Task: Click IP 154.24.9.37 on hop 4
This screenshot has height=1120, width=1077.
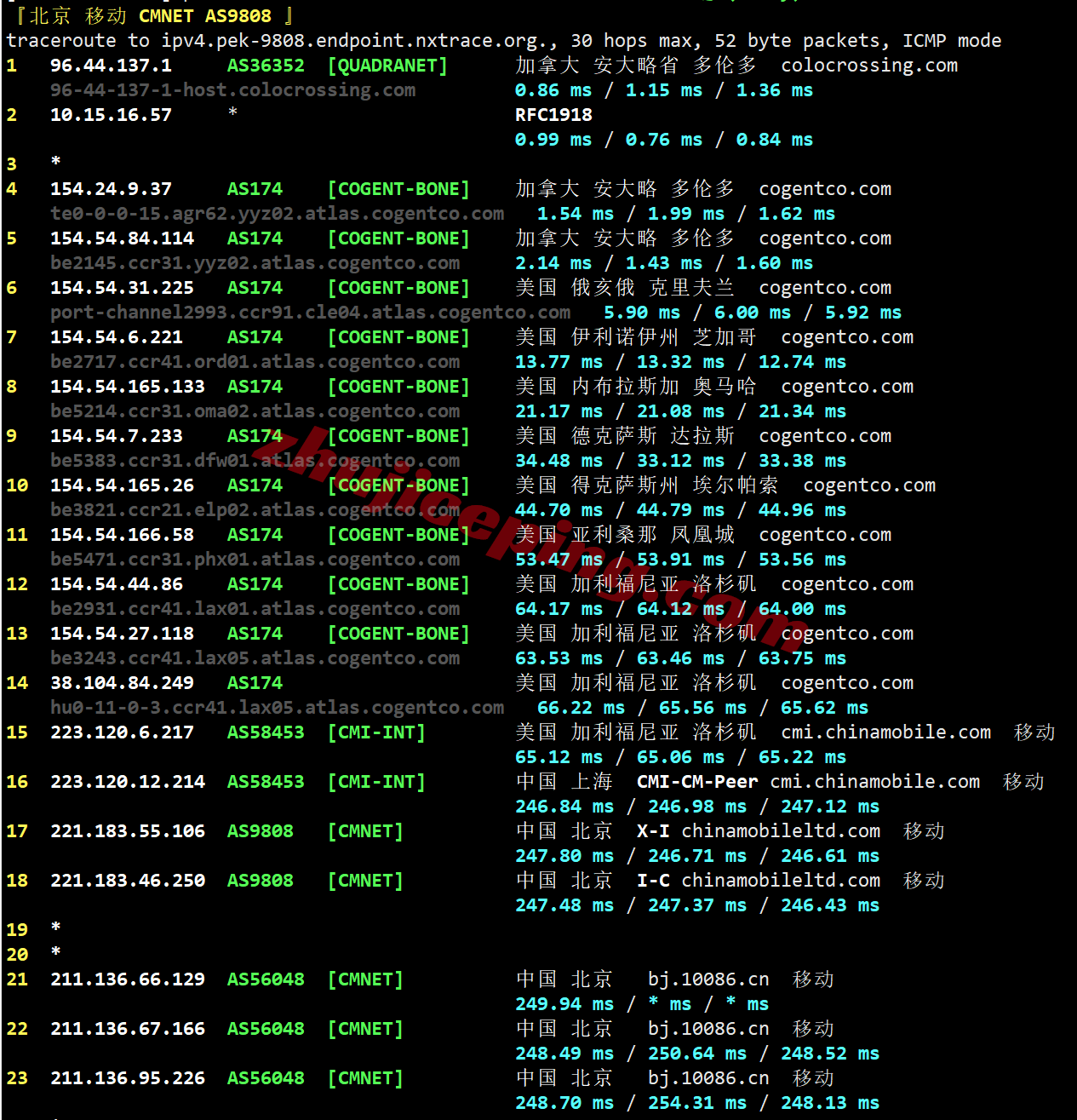Action: click(x=111, y=189)
